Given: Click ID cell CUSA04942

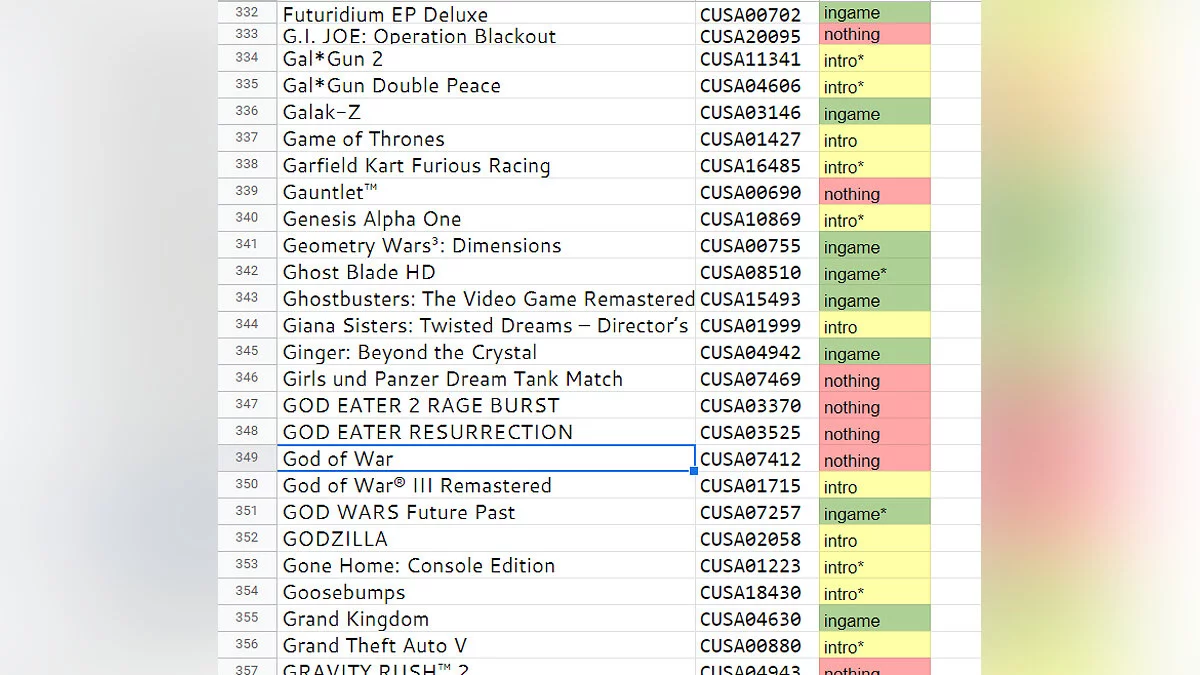Looking at the screenshot, I should coord(757,352).
